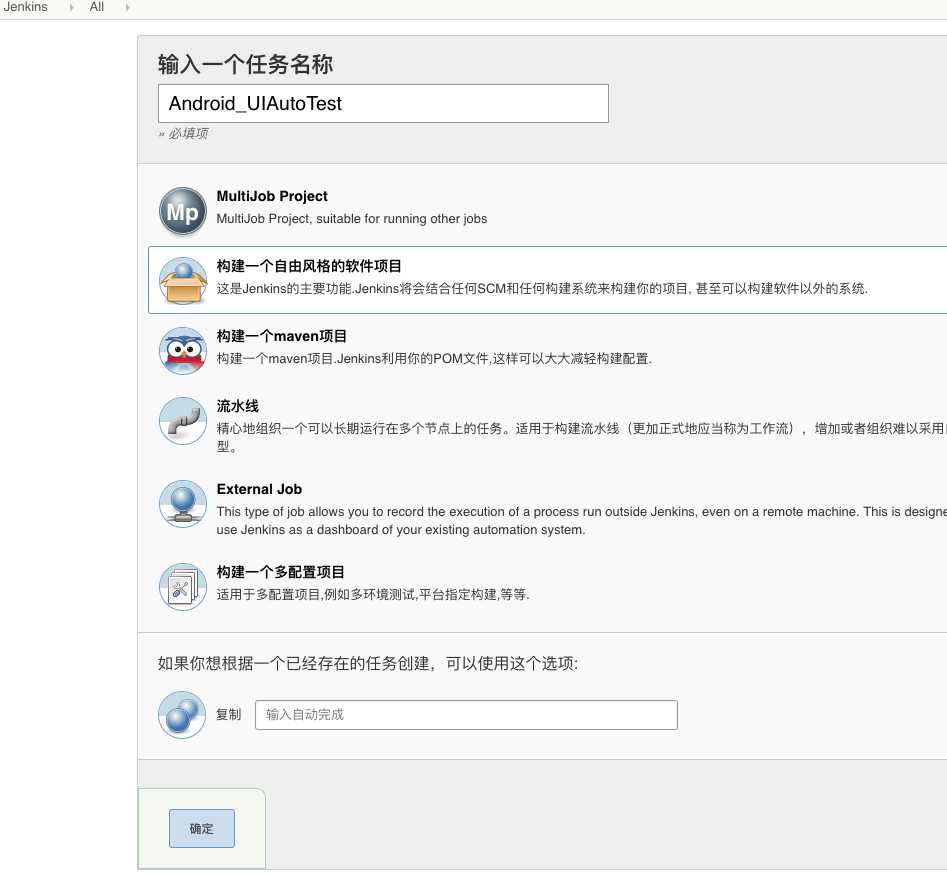
Task: Open the All breadcrumb link
Action: (97, 7)
